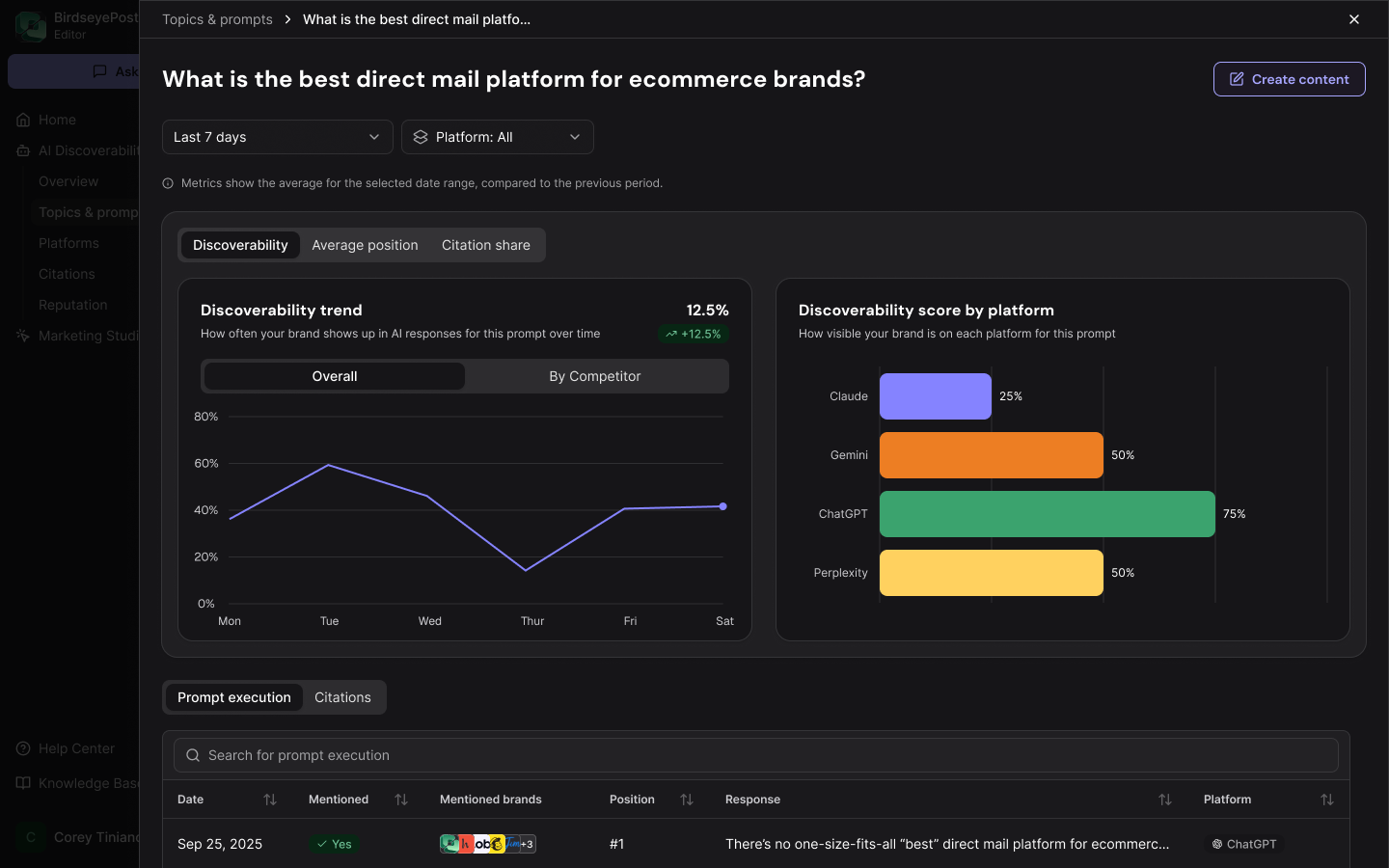Image resolution: width=1389 pixels, height=868 pixels.
Task: Click the yellow Mailchimp brand logo in the row
Action: click(497, 844)
